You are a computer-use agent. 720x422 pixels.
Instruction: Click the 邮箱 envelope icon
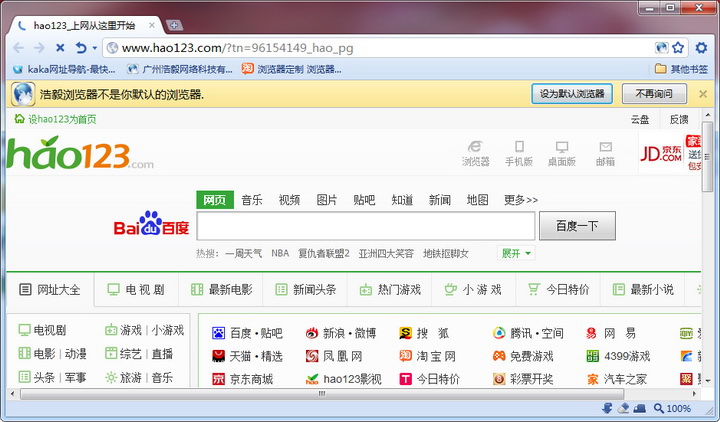[x=605, y=153]
